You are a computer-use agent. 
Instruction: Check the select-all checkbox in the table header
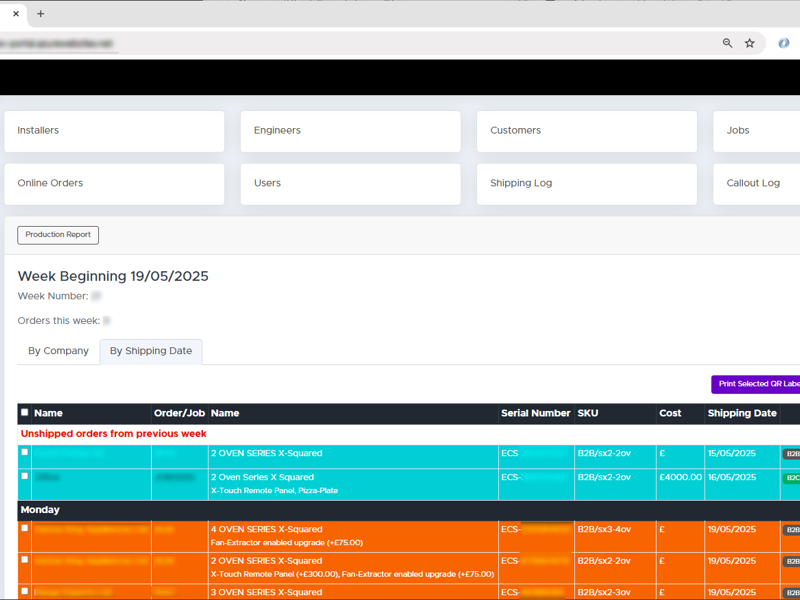(24, 413)
